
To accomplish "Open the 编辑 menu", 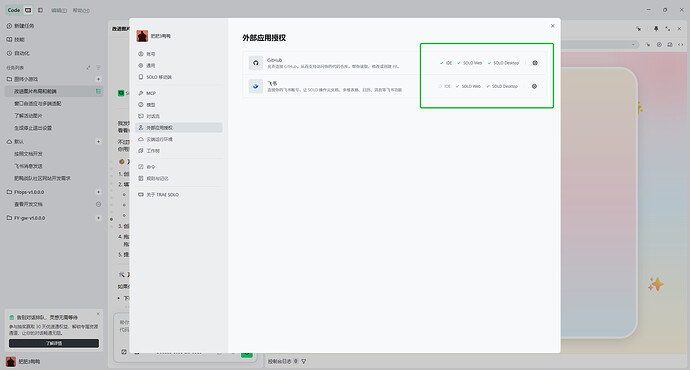I will pyautogui.click(x=59, y=11).
